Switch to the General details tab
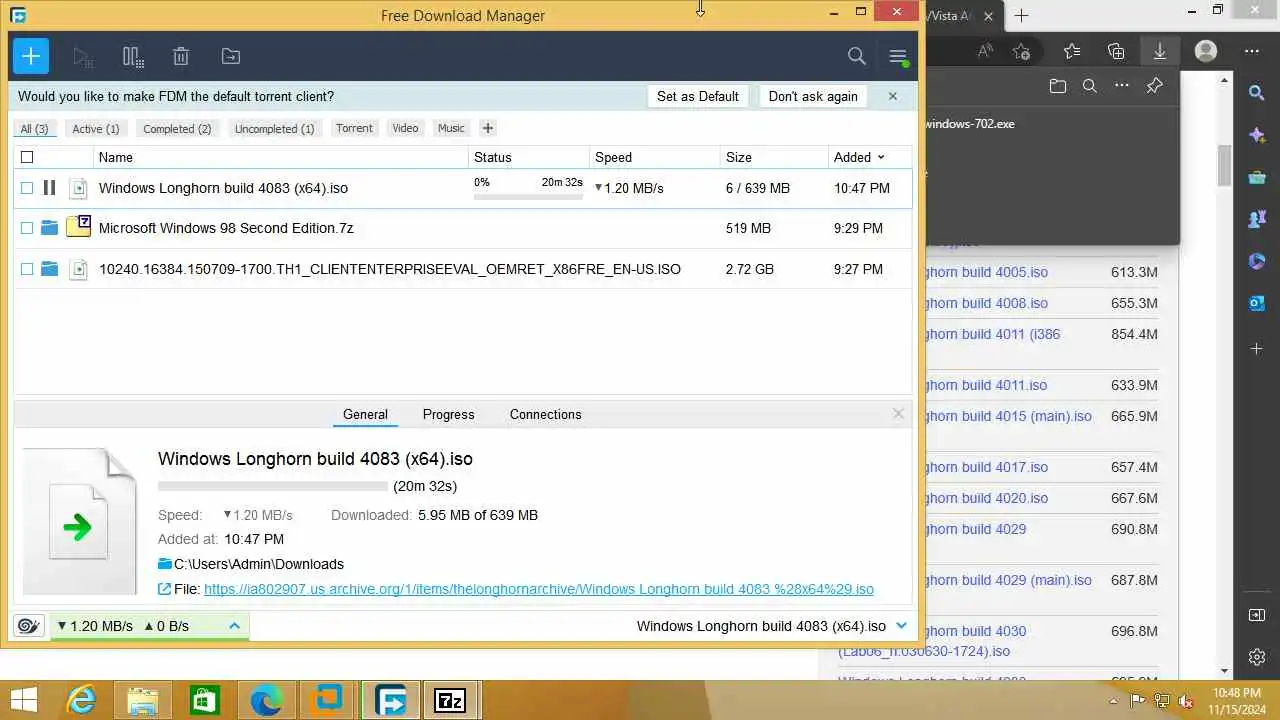Viewport: 1280px width, 720px height. pos(365,414)
